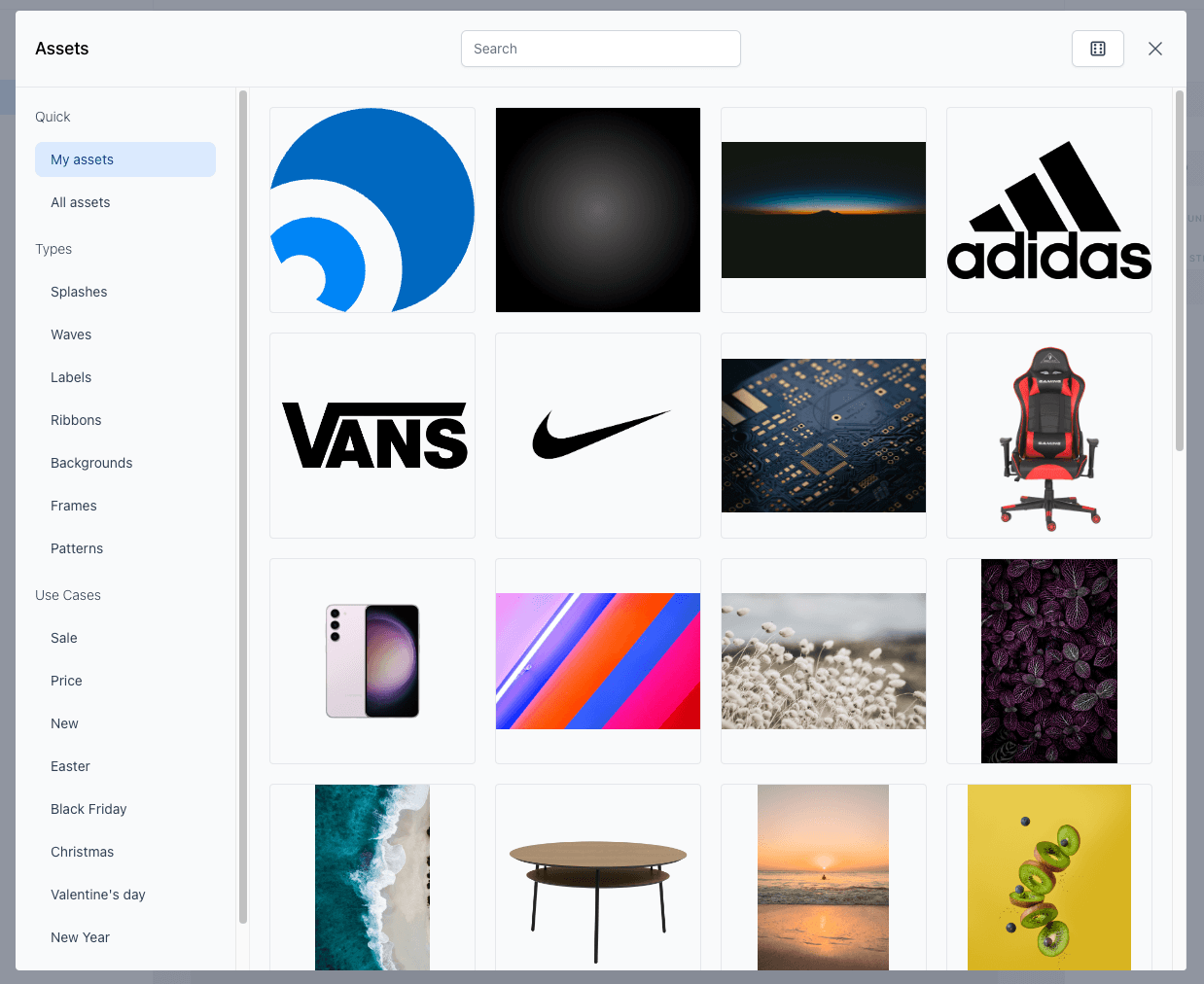
Task: Click the Search input field
Action: [600, 49]
